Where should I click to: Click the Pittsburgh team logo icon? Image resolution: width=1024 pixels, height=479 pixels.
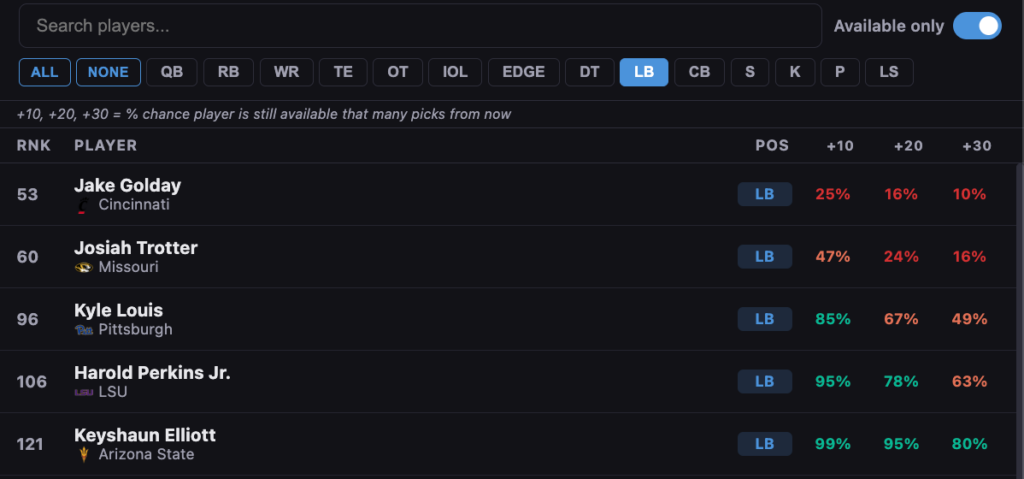click(84, 330)
